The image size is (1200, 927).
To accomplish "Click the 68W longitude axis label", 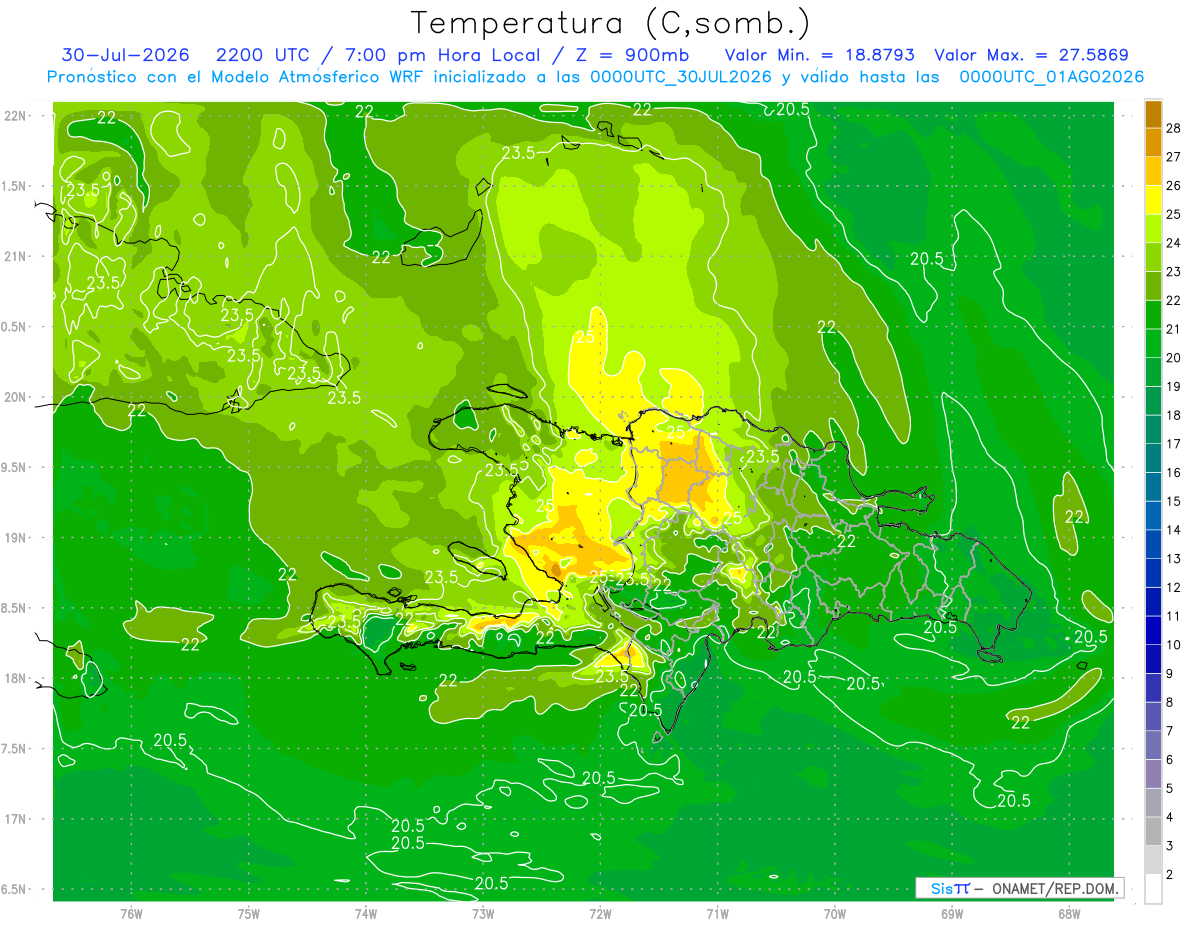I will (x=1069, y=914).
